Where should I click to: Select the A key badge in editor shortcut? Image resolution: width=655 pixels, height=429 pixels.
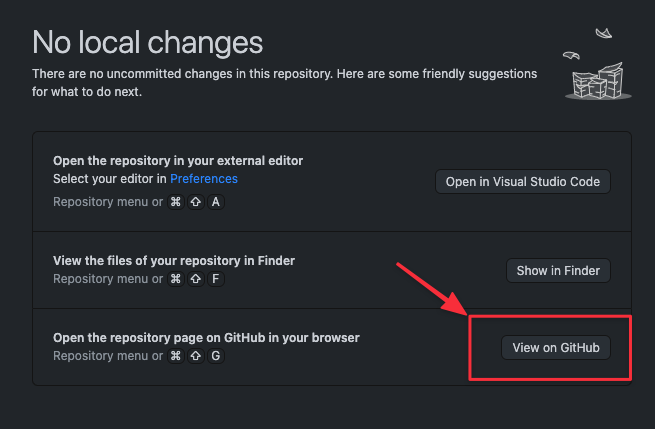(216, 202)
